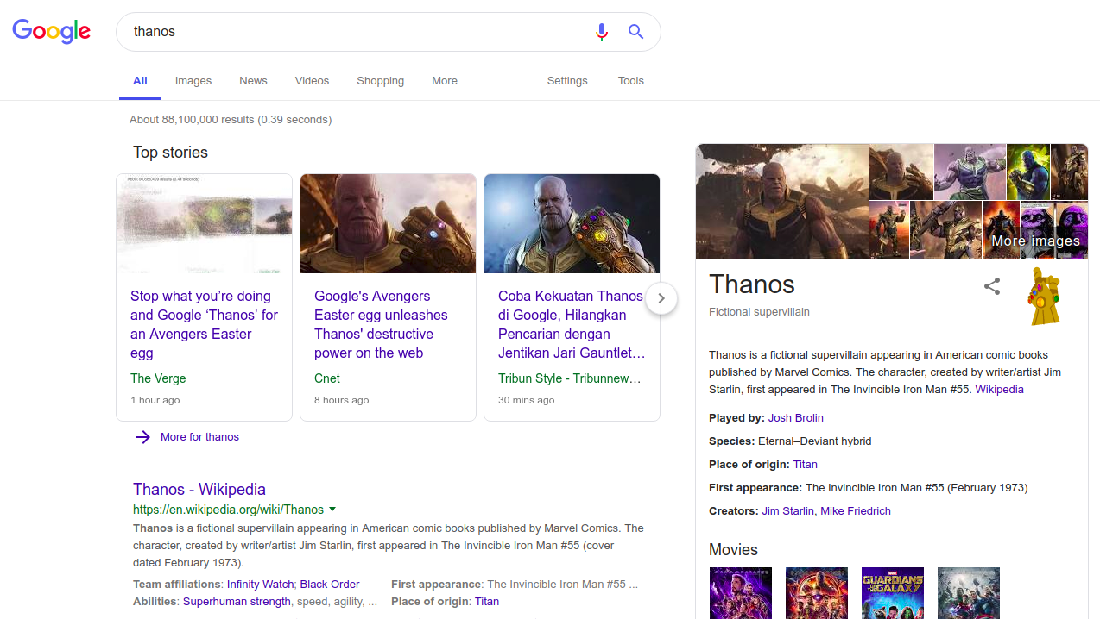This screenshot has width=1100, height=619.
Task: Open Guardians of the Galaxy movie poster
Action: pyautogui.click(x=892, y=593)
